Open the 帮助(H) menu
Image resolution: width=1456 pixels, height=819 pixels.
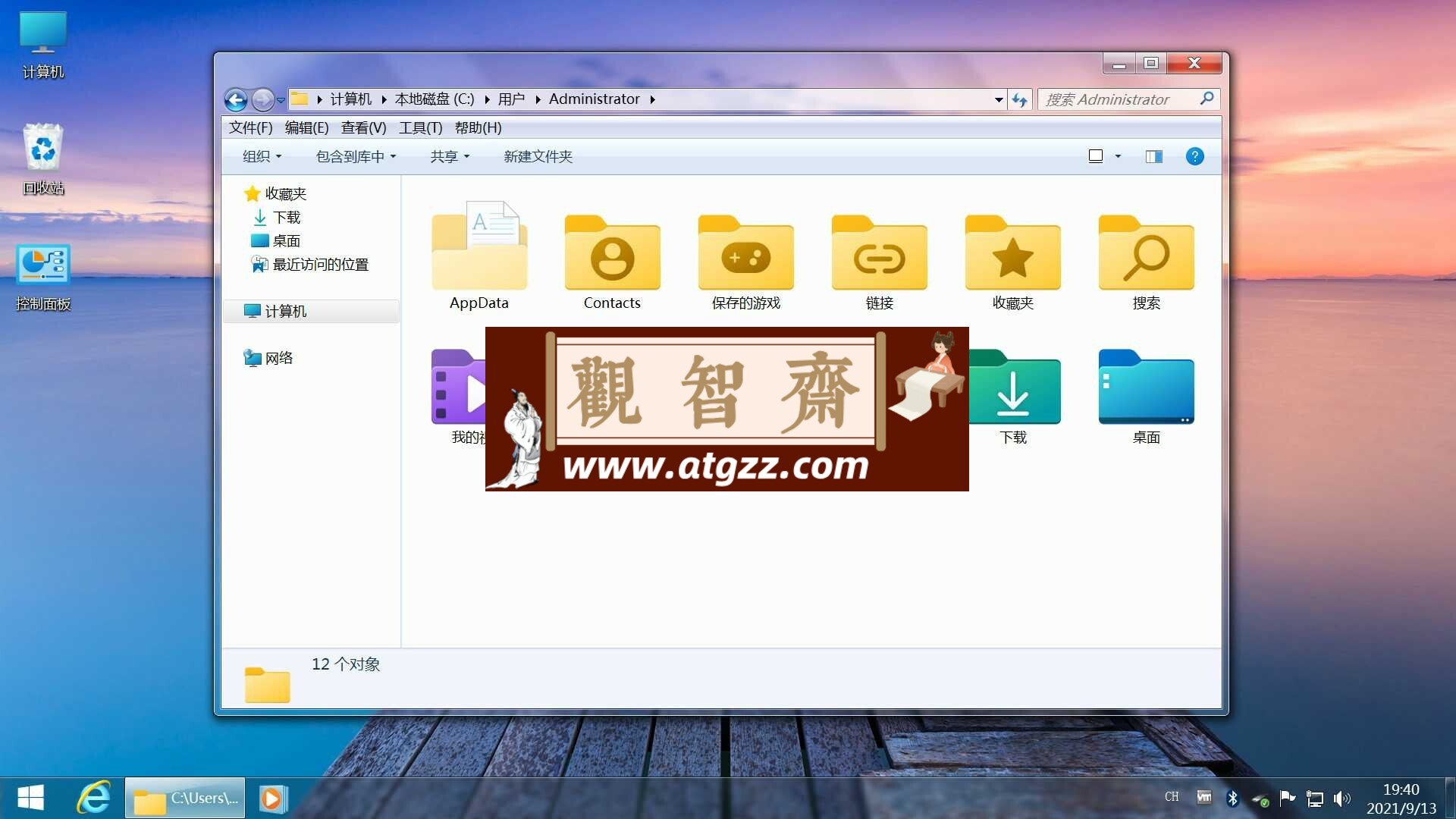pyautogui.click(x=478, y=127)
